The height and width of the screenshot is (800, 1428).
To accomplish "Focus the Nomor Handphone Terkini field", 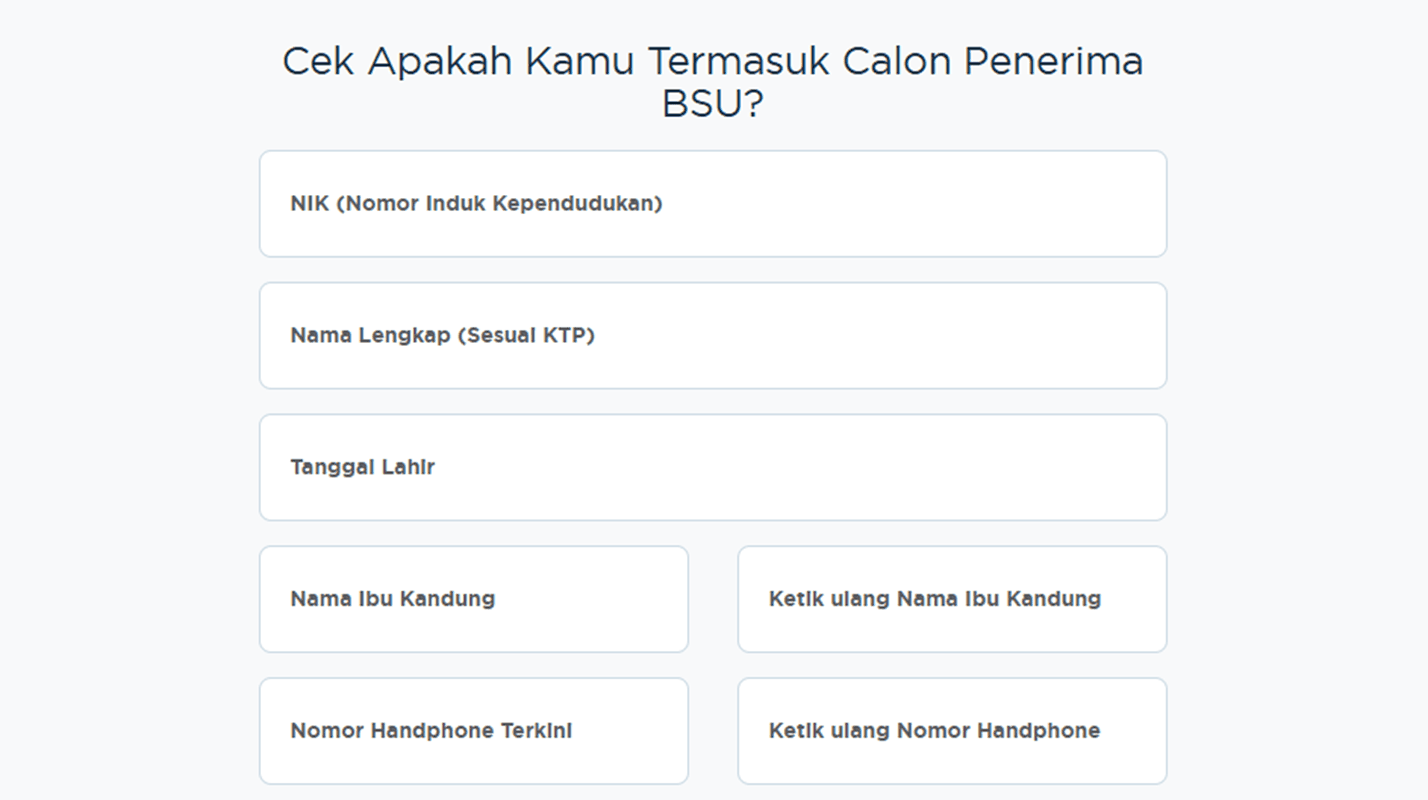I will pos(473,731).
